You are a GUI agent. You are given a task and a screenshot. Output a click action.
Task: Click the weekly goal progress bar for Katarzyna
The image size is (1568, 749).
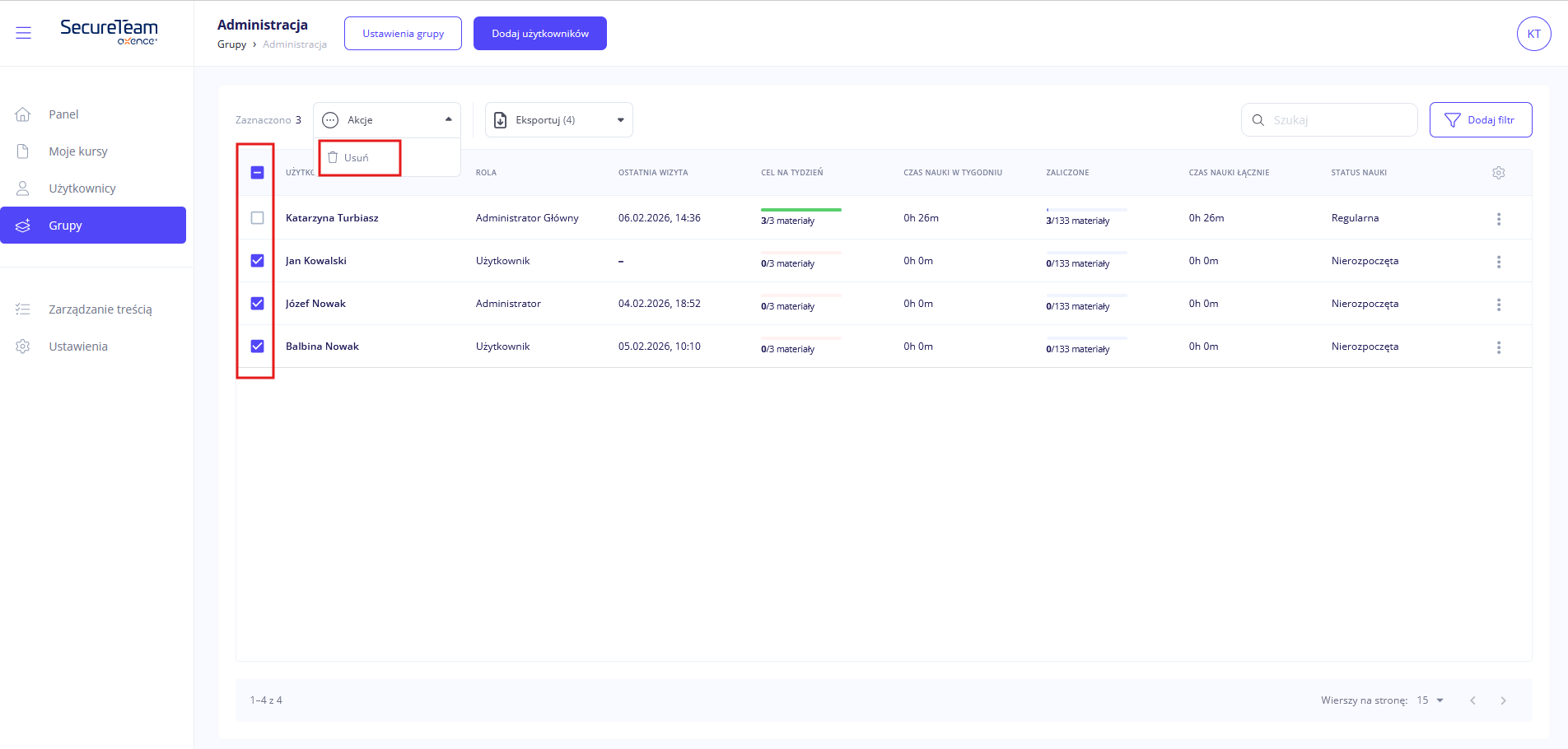[800, 210]
